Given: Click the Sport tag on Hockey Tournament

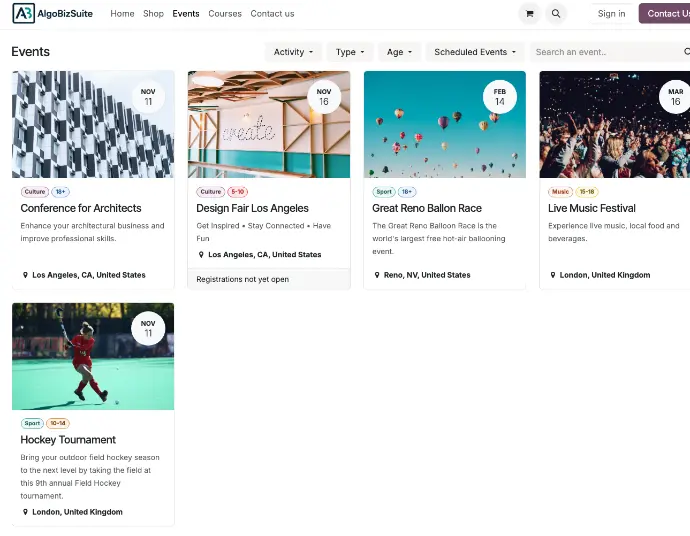Looking at the screenshot, I should (32, 423).
